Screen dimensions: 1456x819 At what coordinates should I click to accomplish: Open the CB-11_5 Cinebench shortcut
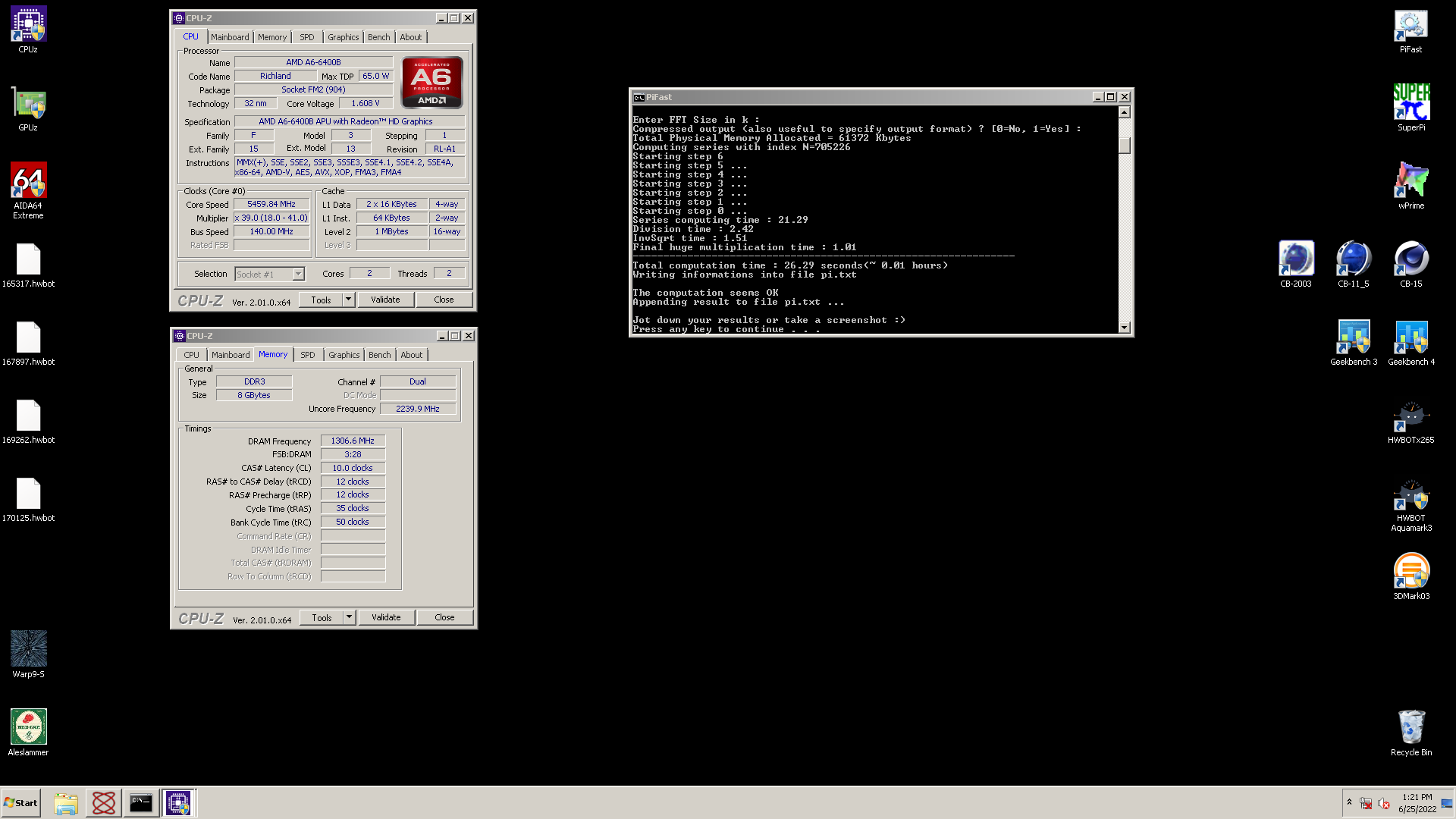(x=1353, y=264)
